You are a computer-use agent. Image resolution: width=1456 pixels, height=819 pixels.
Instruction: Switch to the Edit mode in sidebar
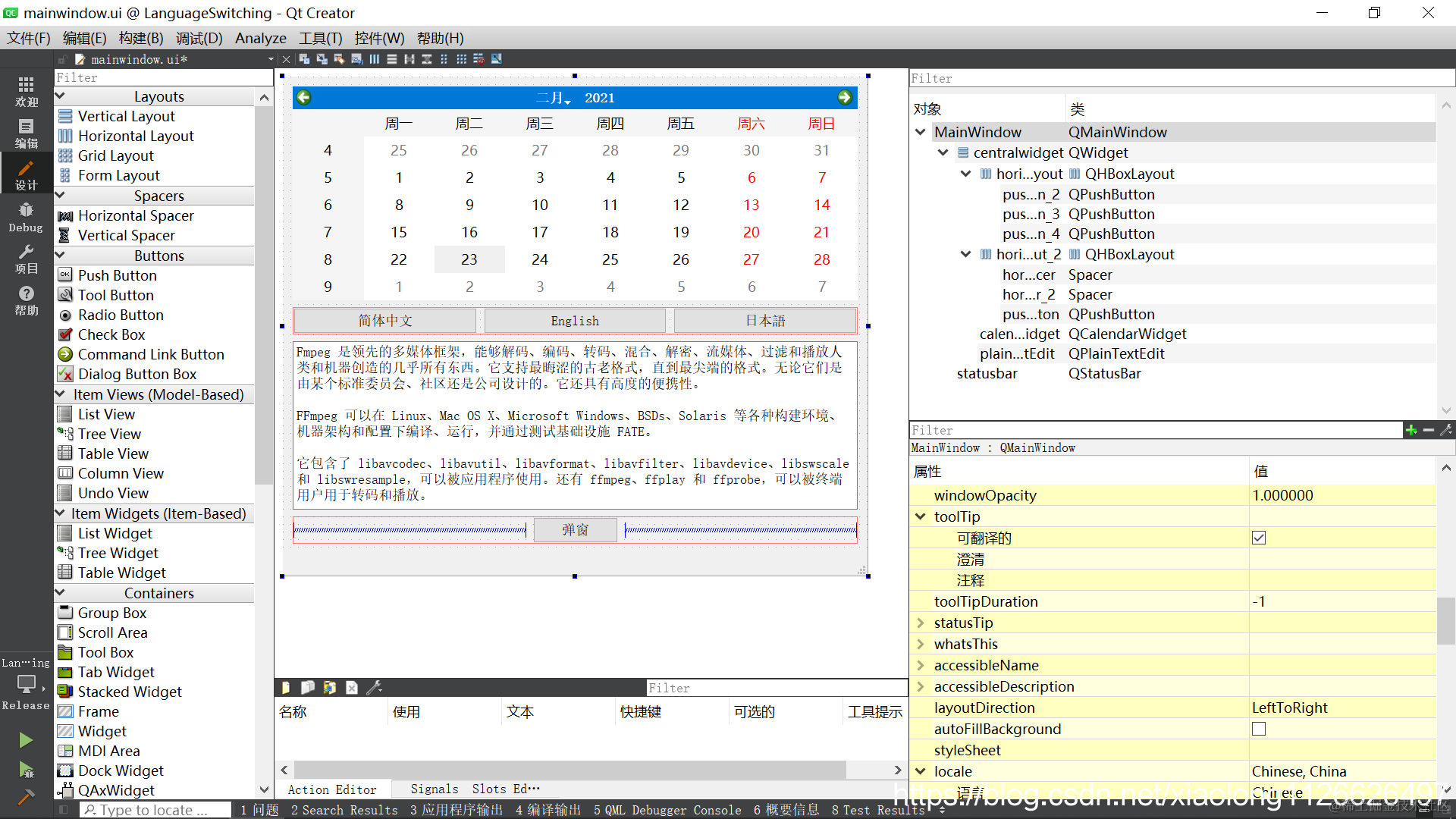coord(26,133)
